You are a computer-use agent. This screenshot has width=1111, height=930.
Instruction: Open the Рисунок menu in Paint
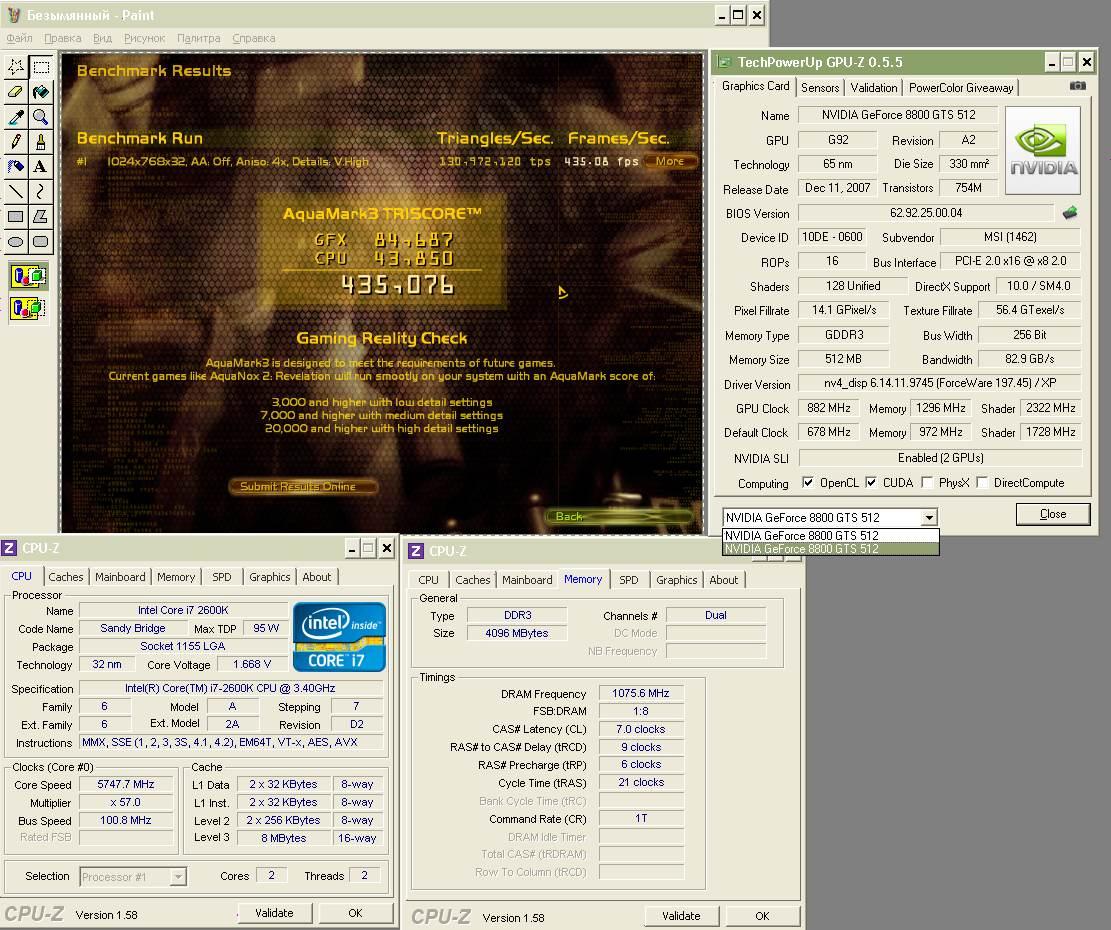(144, 38)
